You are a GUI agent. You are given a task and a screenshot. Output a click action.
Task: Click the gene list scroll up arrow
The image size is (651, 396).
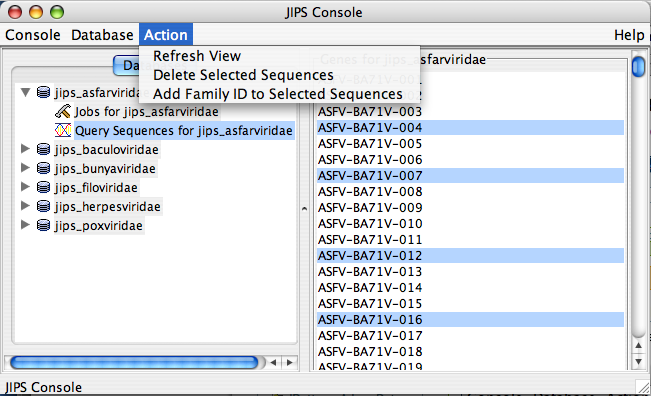(x=639, y=345)
